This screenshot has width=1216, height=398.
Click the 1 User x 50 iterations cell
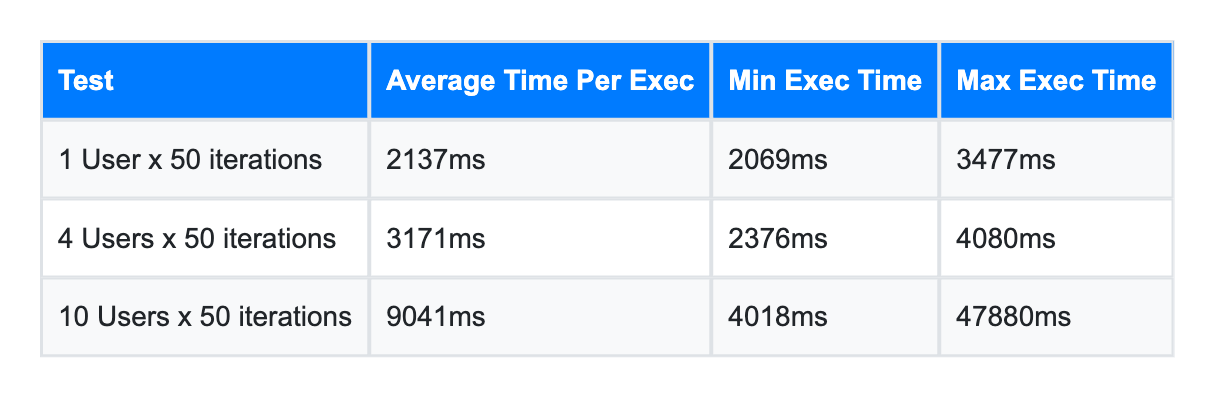tap(205, 159)
